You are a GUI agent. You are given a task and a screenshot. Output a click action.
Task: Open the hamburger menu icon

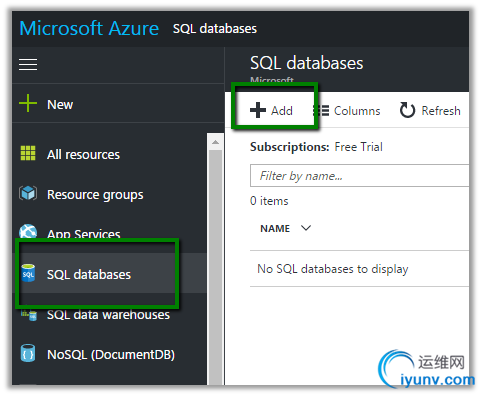coord(28,64)
